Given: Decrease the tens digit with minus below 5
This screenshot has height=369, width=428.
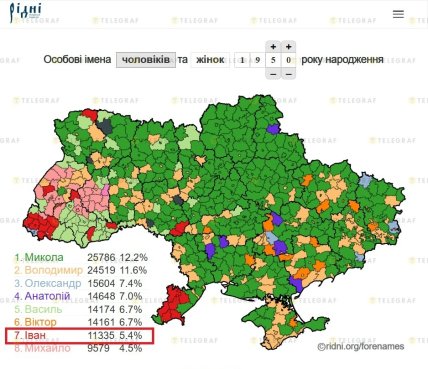Looking at the screenshot, I should [273, 74].
